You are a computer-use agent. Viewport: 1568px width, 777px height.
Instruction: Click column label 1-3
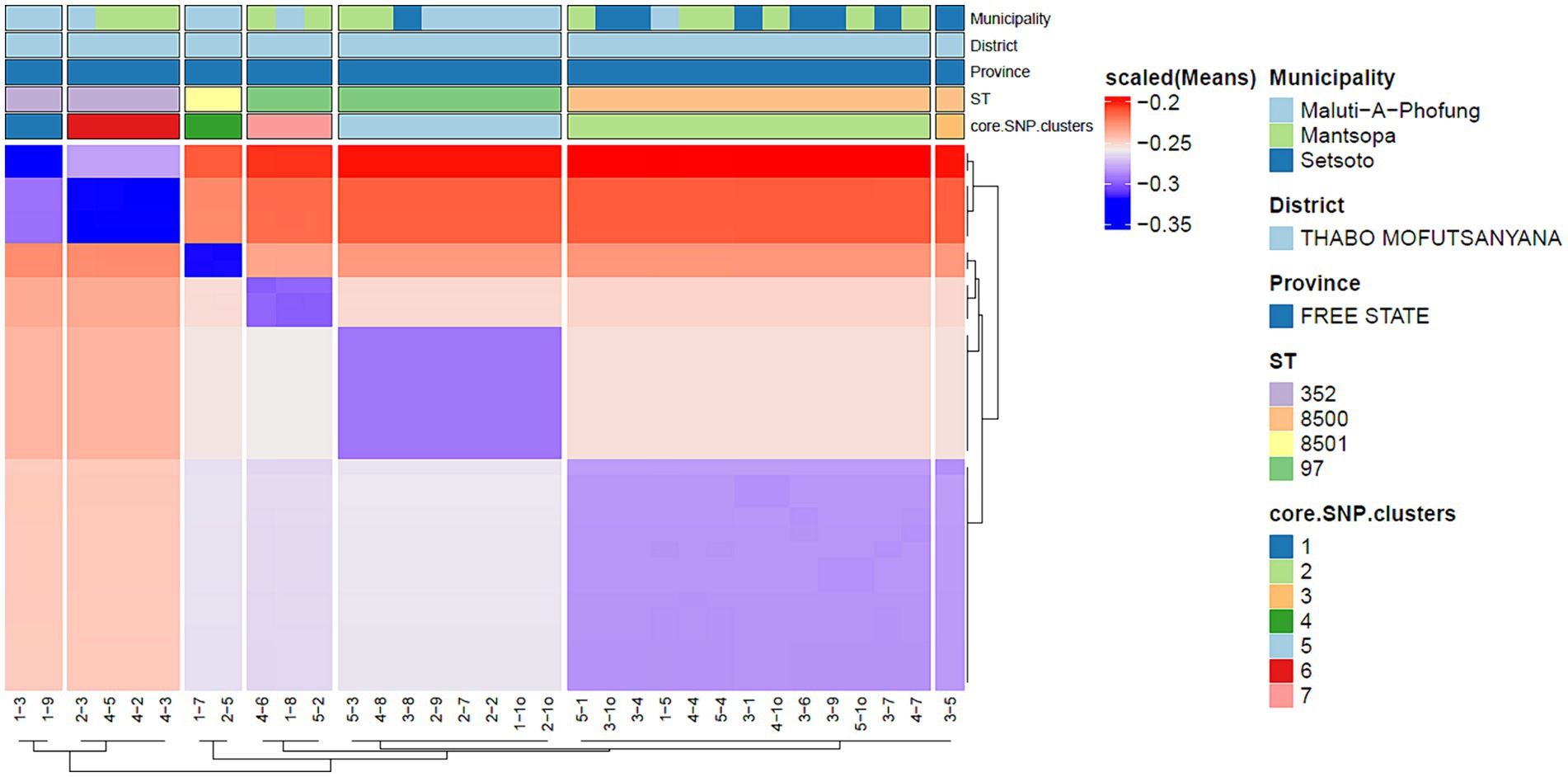pos(20,709)
